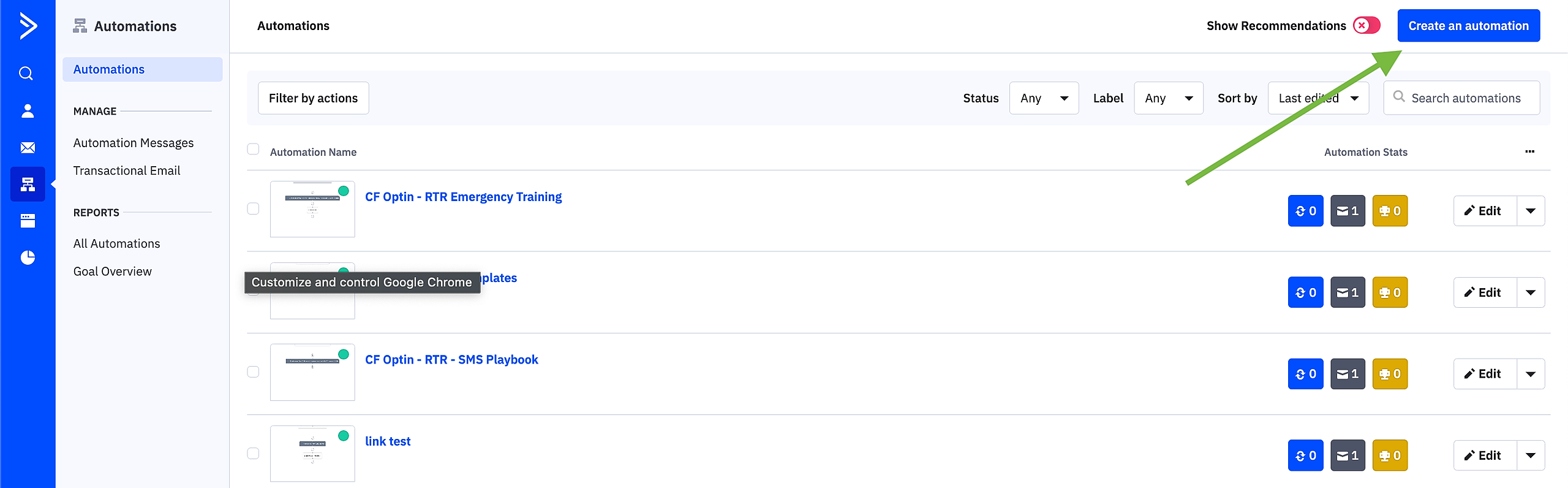Screen dimensions: 1568x488
Task: Open Campaigns envelope icon in sidebar
Action: 28,148
